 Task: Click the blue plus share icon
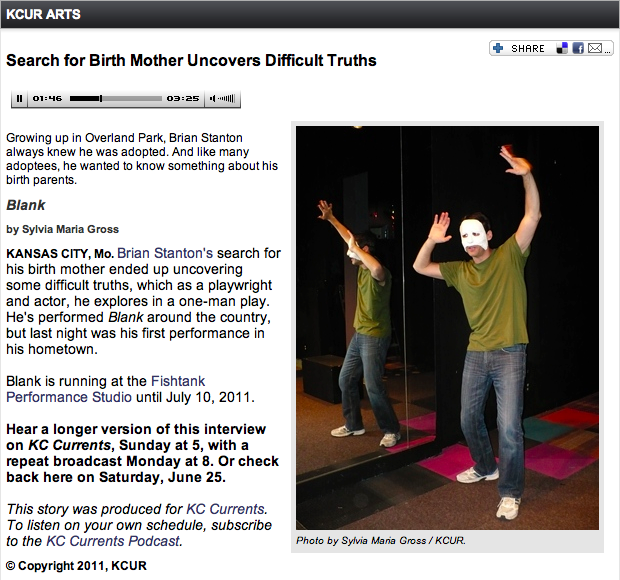(x=498, y=48)
